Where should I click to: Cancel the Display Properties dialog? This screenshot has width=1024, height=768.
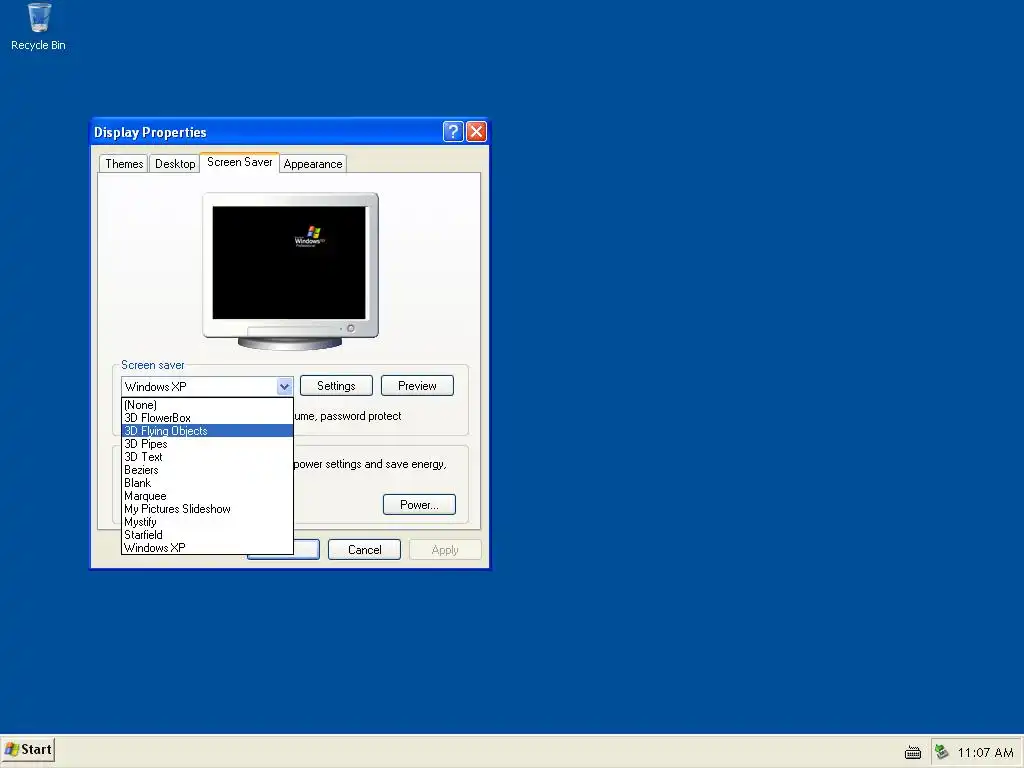coord(364,550)
